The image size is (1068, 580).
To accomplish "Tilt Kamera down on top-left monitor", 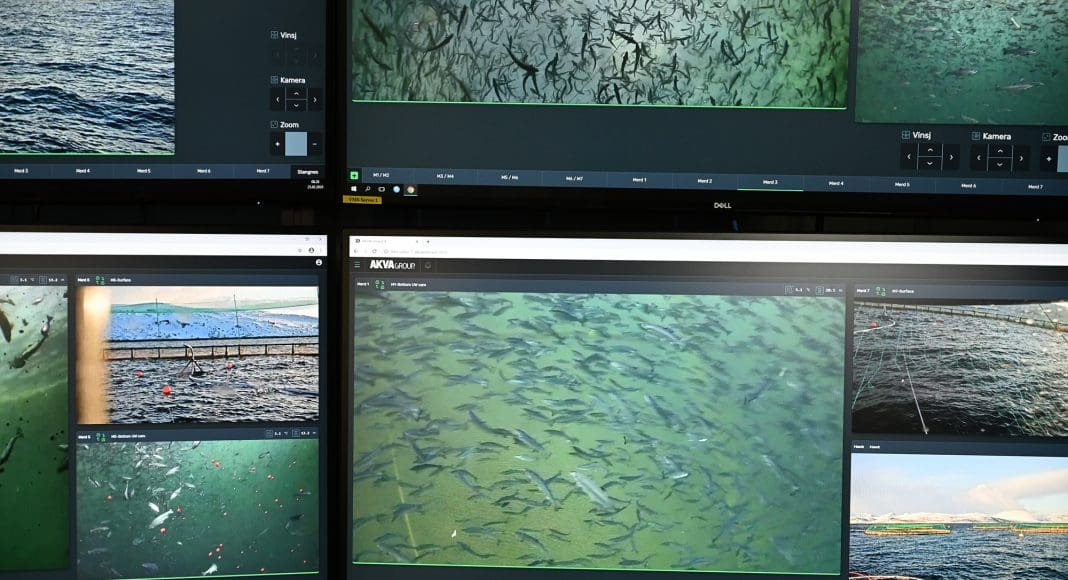I will tap(296, 106).
